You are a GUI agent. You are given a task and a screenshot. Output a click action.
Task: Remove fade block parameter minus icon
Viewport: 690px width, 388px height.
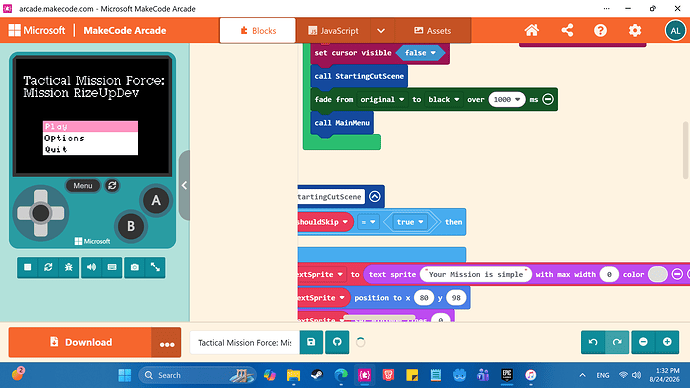click(x=548, y=99)
